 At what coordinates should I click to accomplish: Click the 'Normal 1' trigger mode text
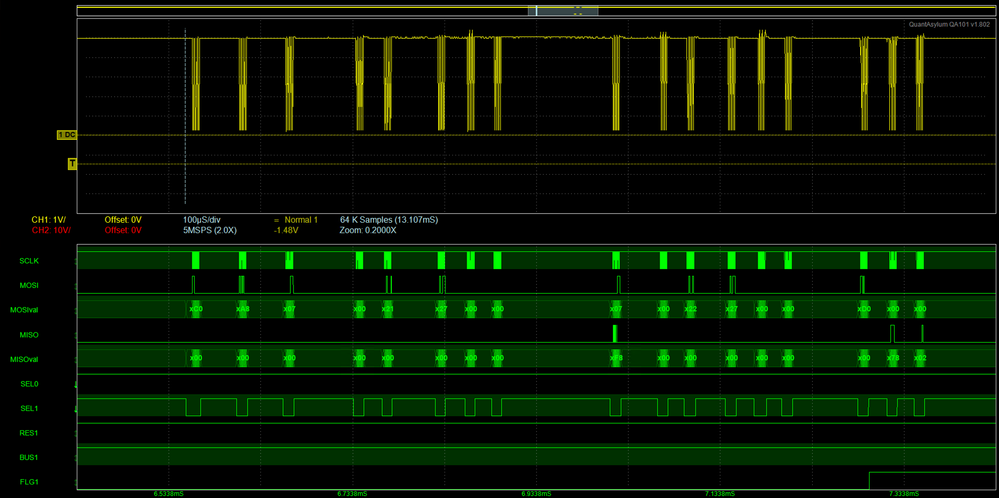[301, 220]
